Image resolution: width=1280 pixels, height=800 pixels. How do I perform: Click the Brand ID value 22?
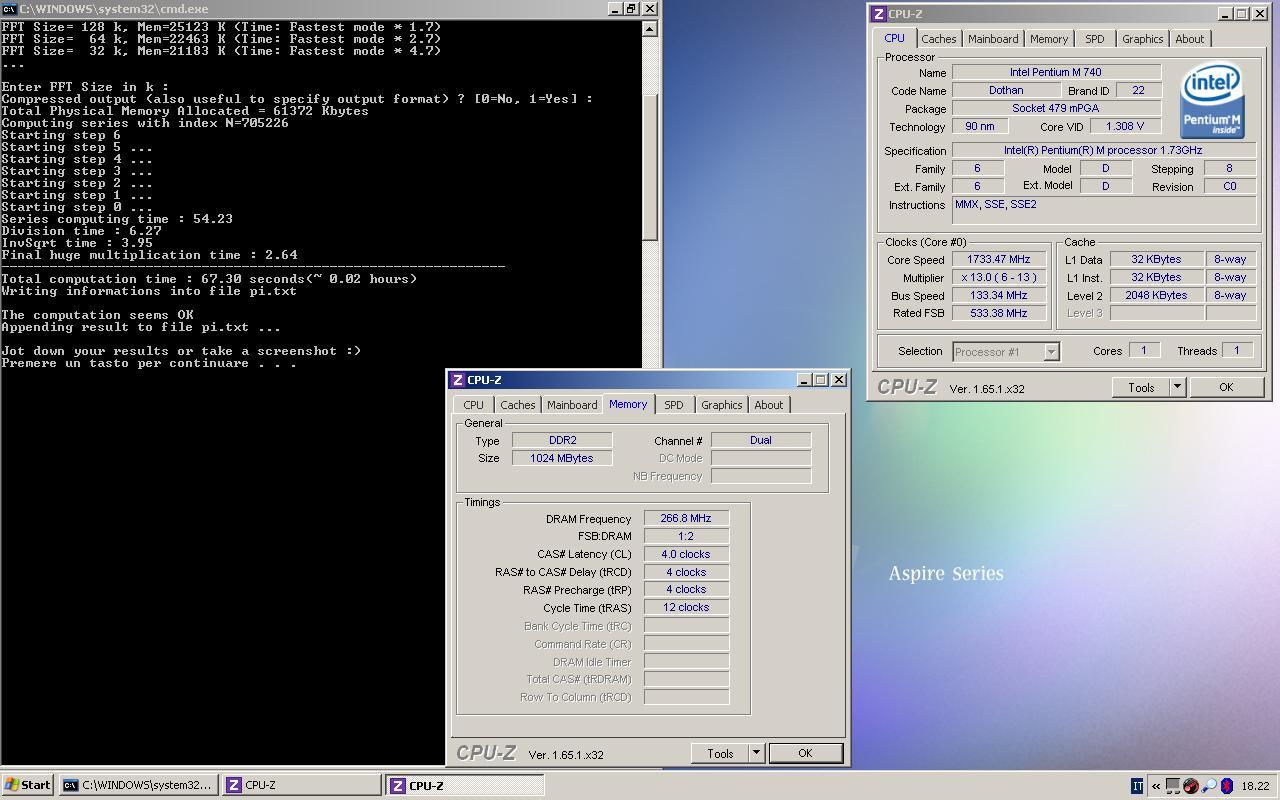click(1138, 90)
